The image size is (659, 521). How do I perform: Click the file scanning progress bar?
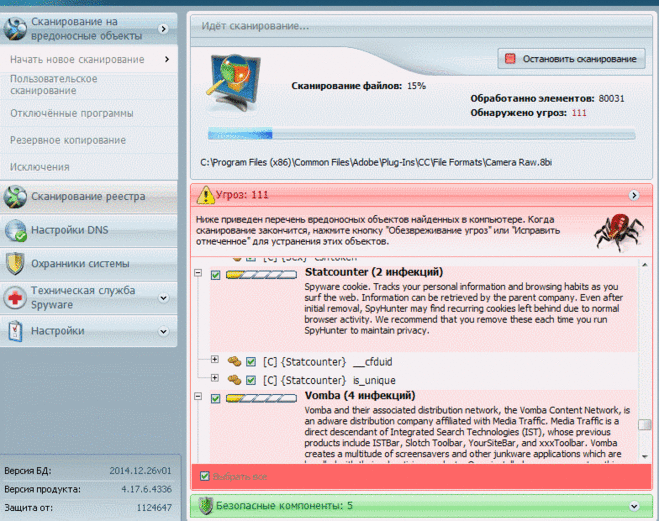pos(420,135)
